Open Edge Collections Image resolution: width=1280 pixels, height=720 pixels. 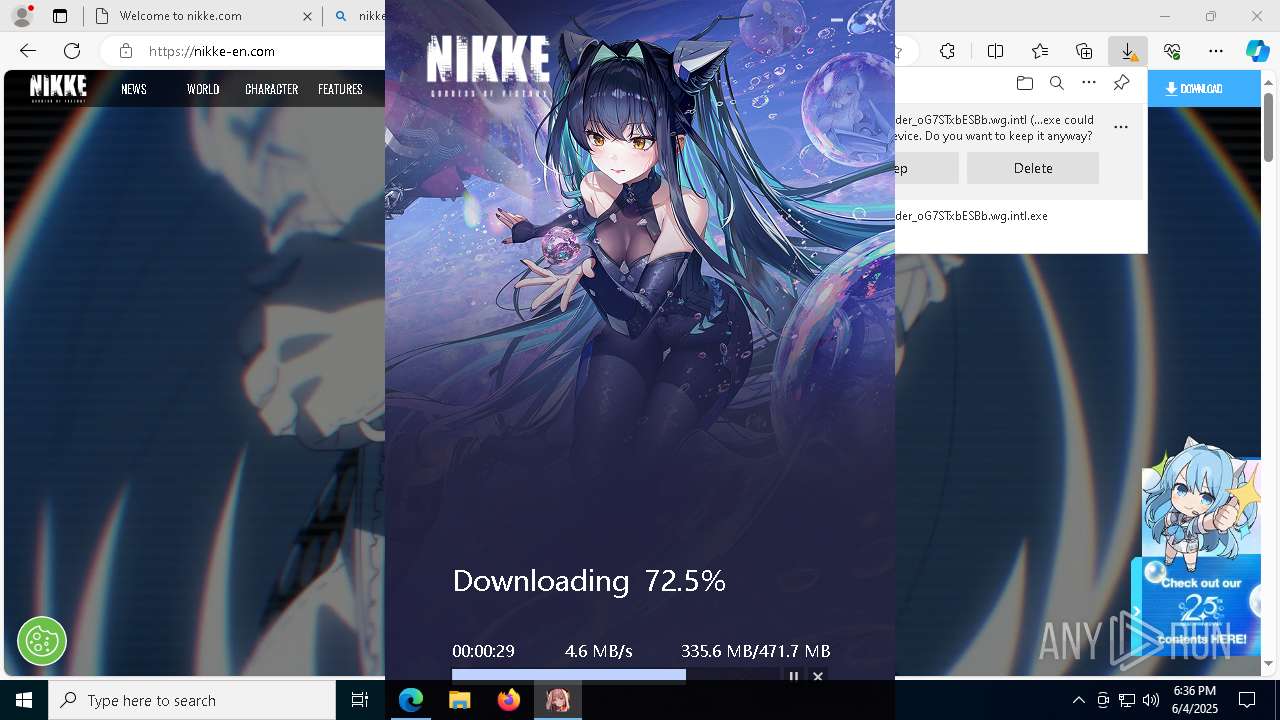[x=1084, y=51]
